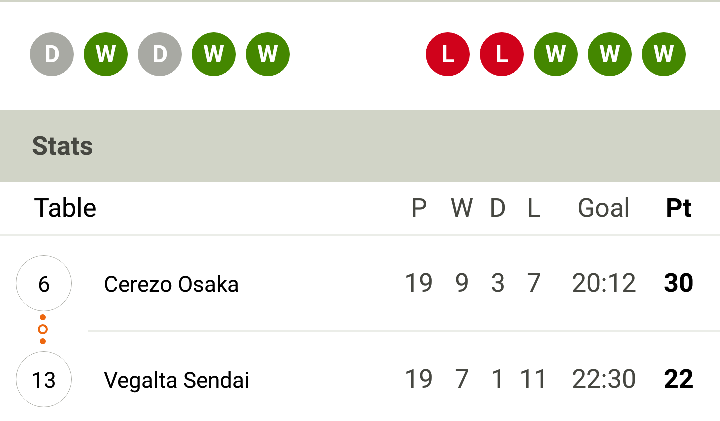Sort table by Pt column header

679,208
